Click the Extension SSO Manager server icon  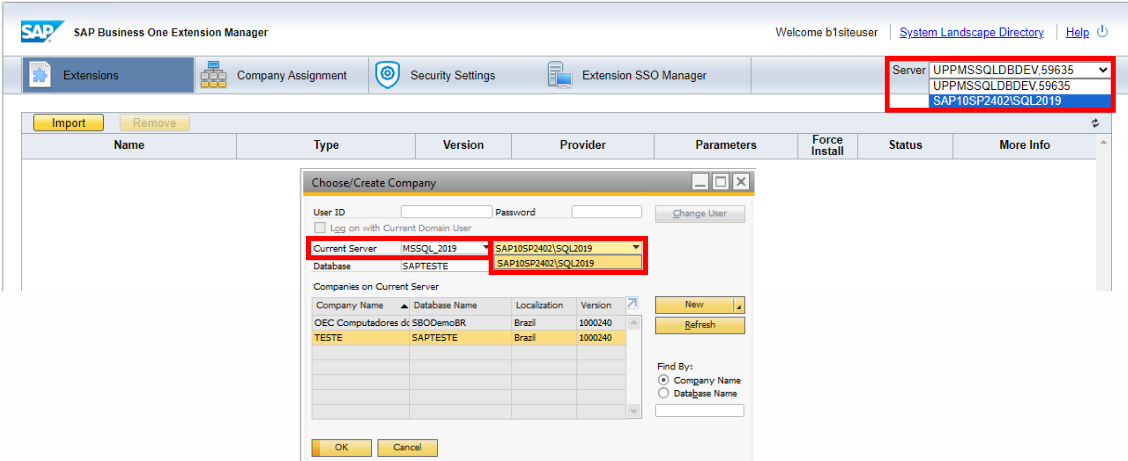tap(559, 75)
